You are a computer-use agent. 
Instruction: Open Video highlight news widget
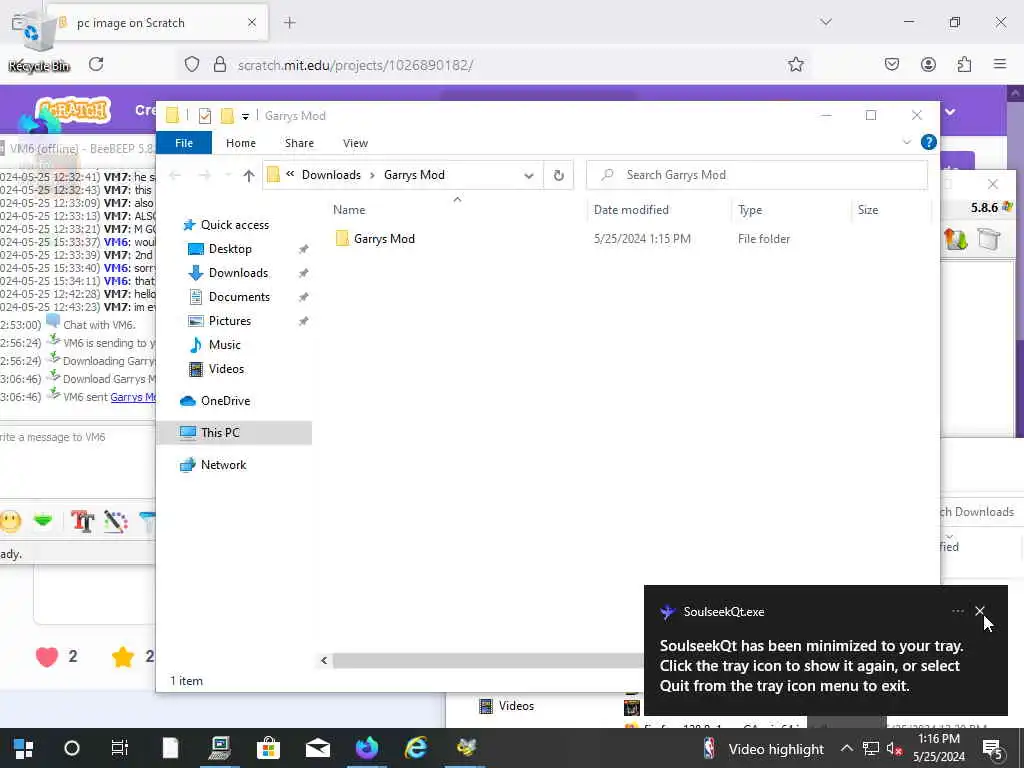coord(763,749)
